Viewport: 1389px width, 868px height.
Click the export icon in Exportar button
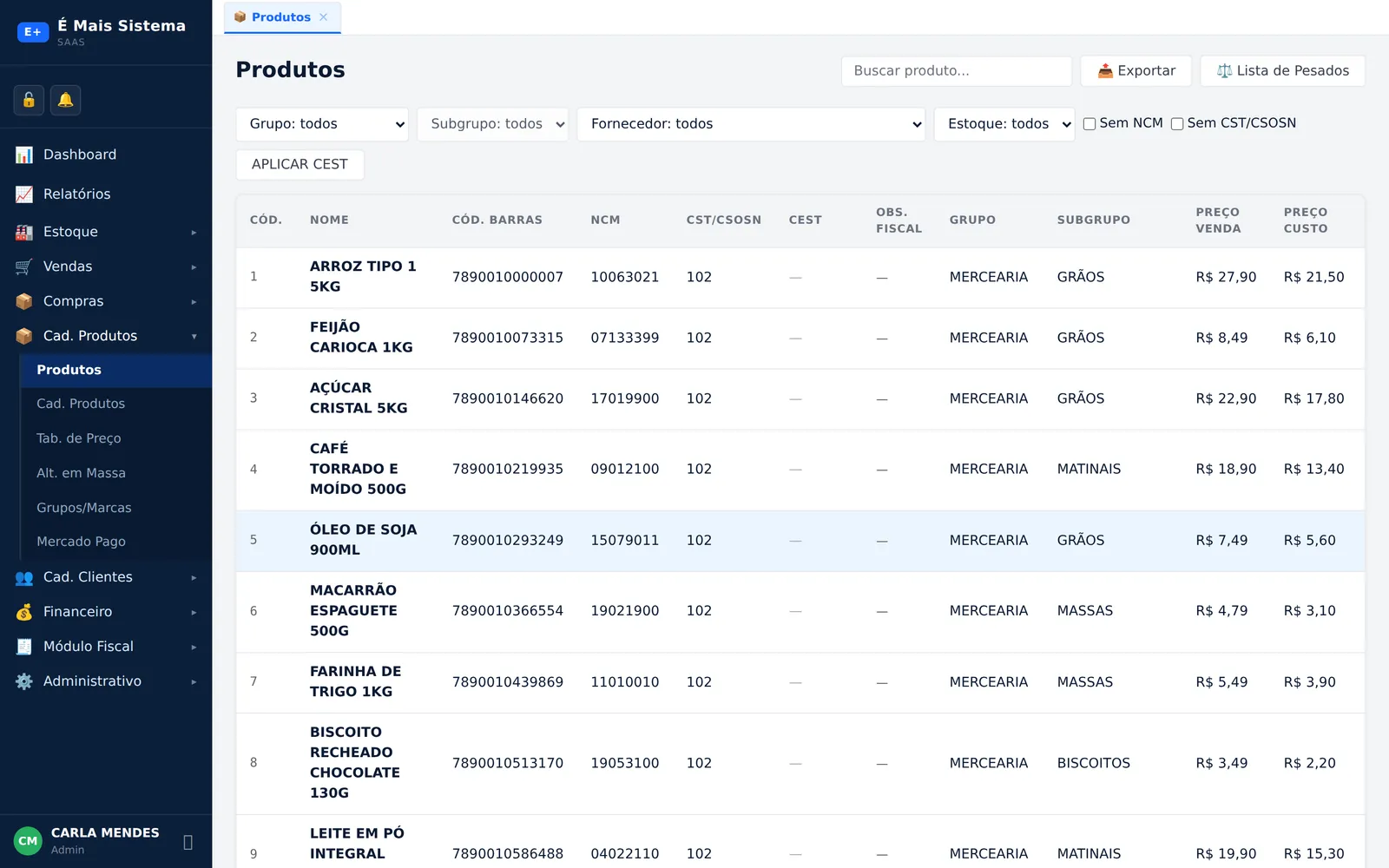(x=1105, y=71)
